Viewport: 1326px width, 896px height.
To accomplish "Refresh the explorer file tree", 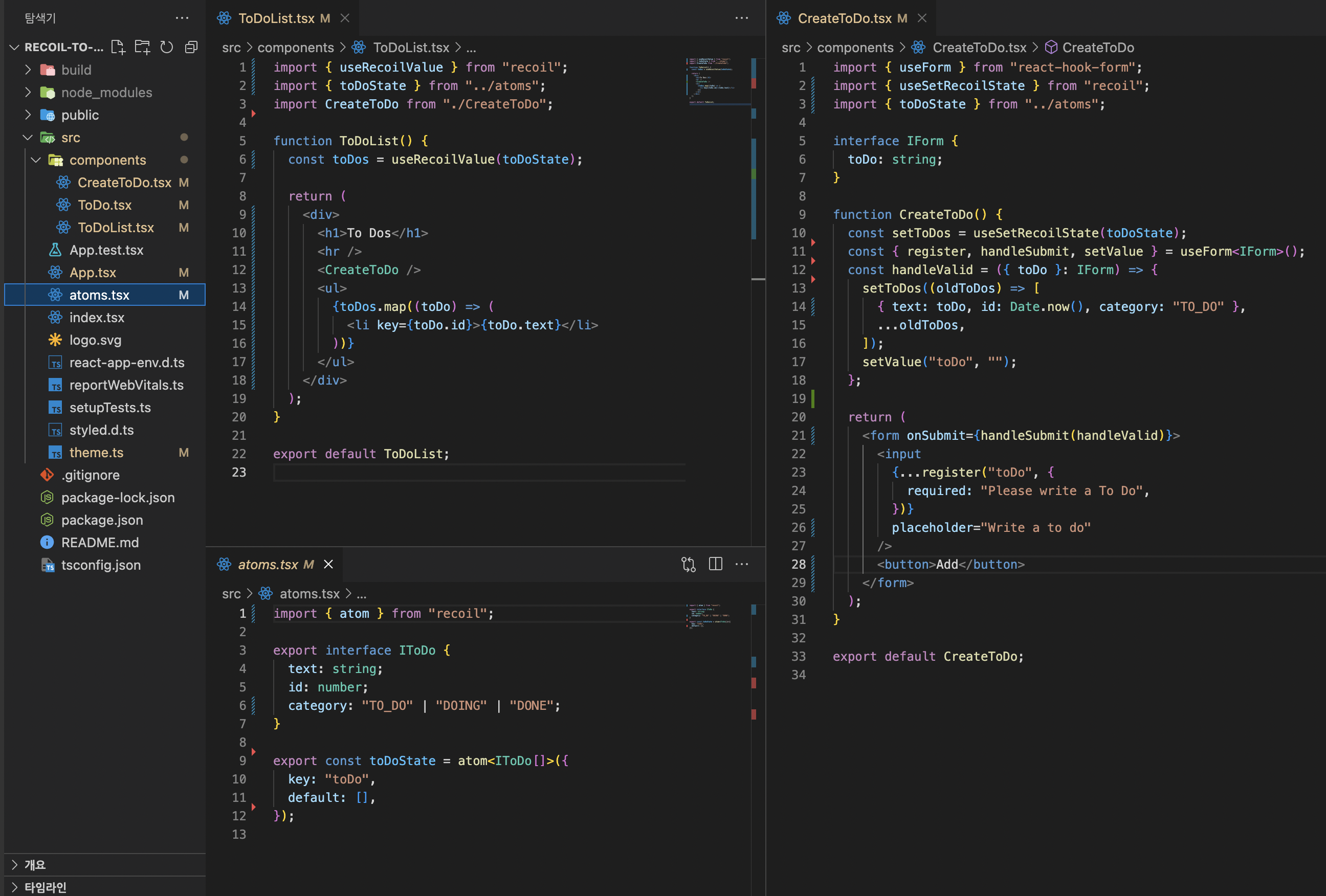I will tap(167, 48).
